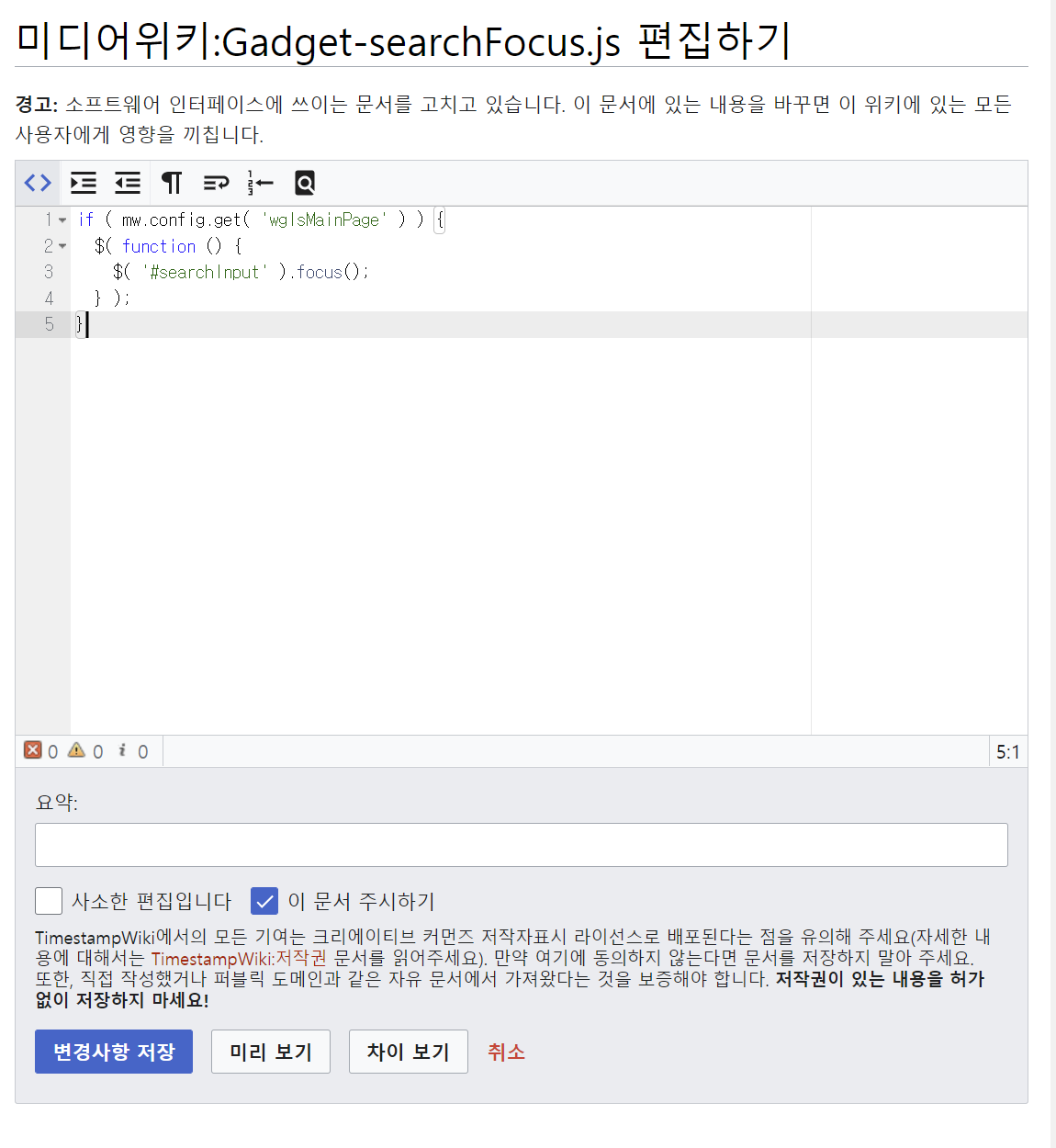Click the 차이 보기 show changes button

(409, 1052)
